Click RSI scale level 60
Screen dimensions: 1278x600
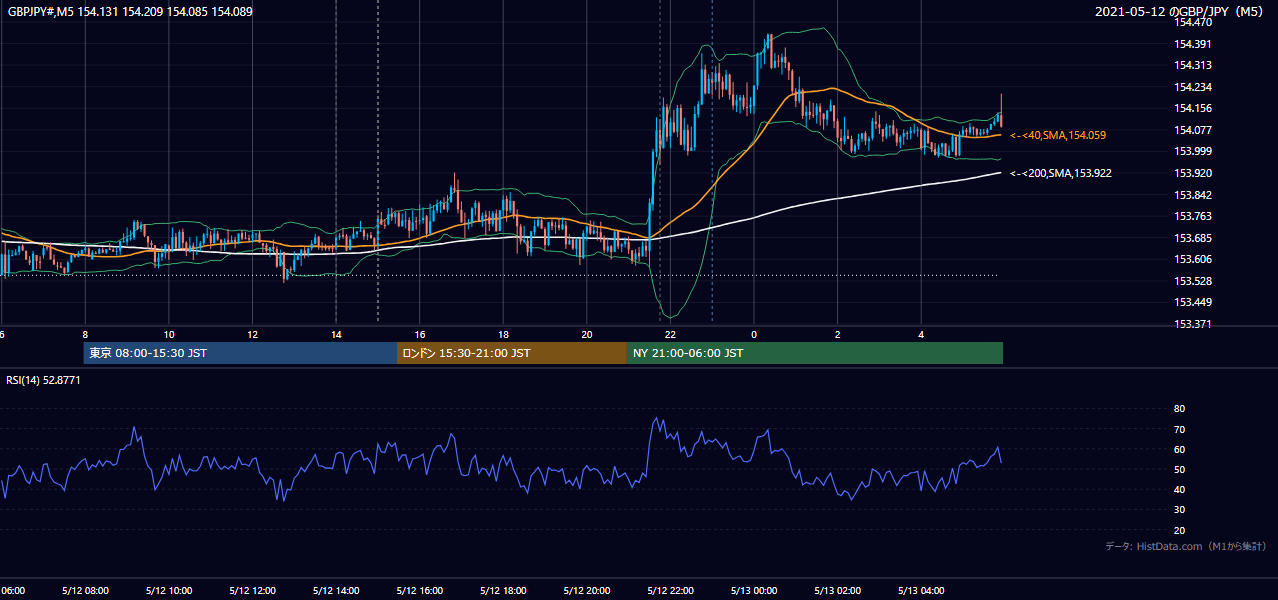tap(1179, 449)
